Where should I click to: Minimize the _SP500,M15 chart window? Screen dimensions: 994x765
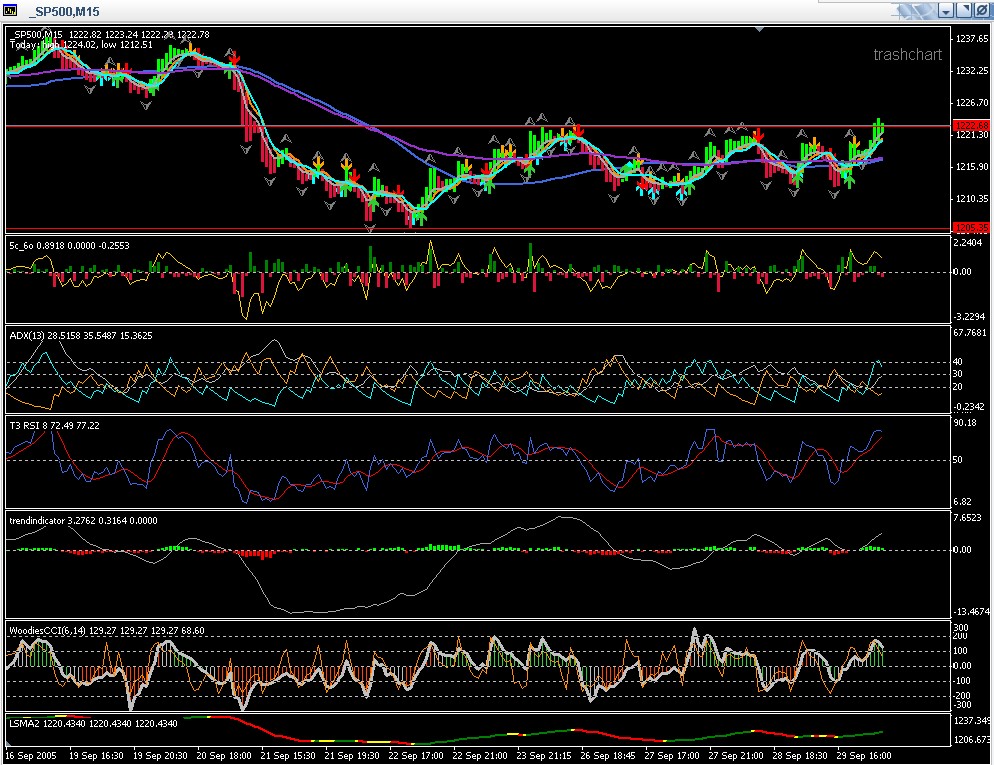click(946, 10)
